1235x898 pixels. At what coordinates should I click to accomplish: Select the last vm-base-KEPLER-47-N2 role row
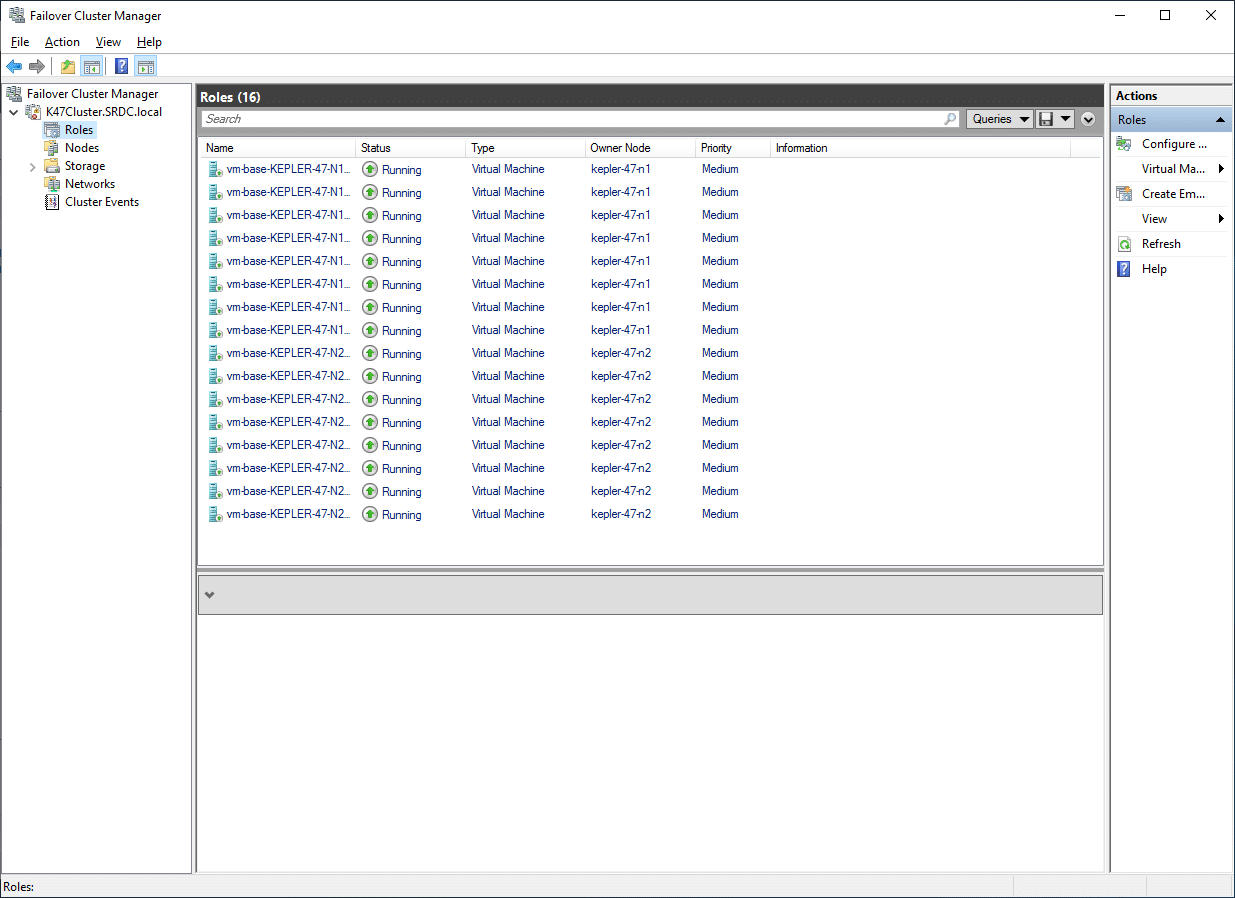click(x=650, y=514)
